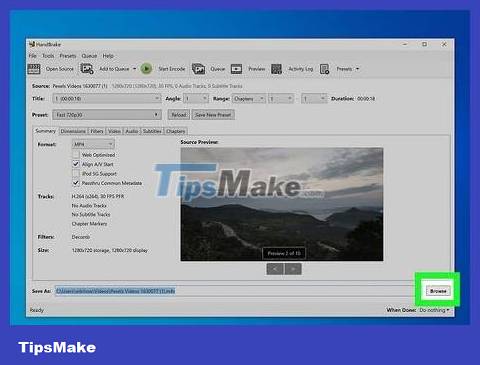Click the Add to Queue icon
The image size is (480, 365).
click(87, 69)
